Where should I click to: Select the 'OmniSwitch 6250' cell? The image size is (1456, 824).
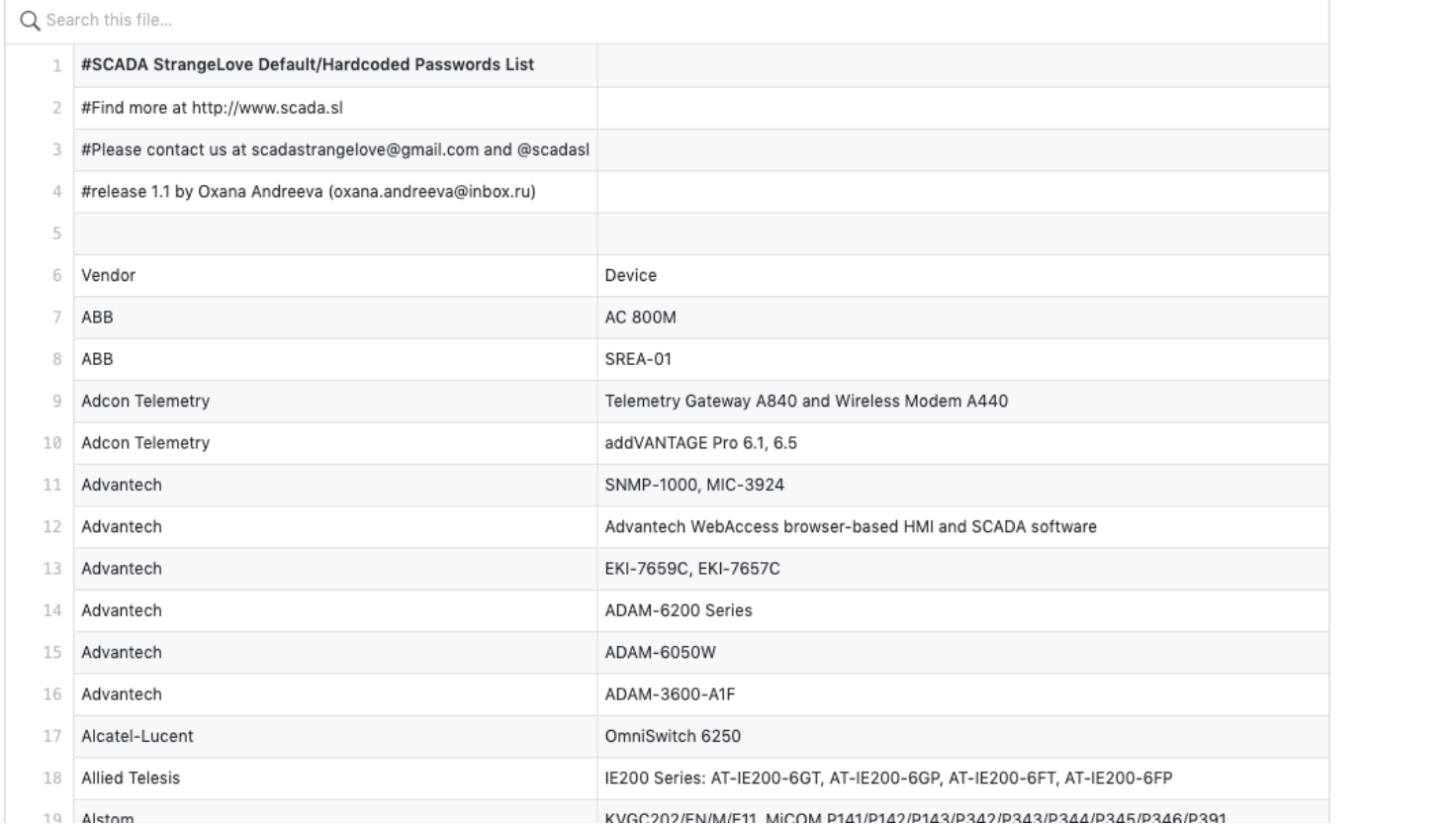tap(963, 736)
